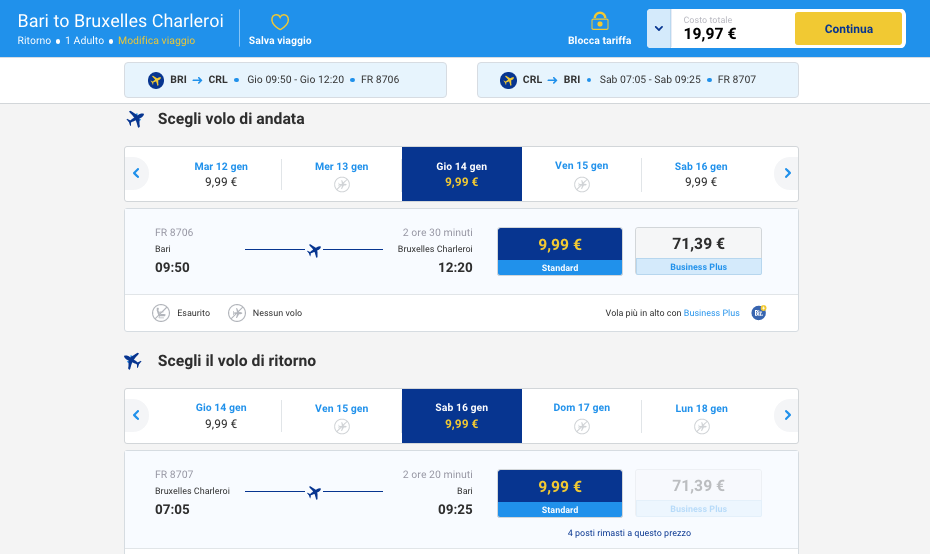Image resolution: width=930 pixels, height=554 pixels.
Task: Open the Modifica viaggio link
Action: click(x=157, y=40)
